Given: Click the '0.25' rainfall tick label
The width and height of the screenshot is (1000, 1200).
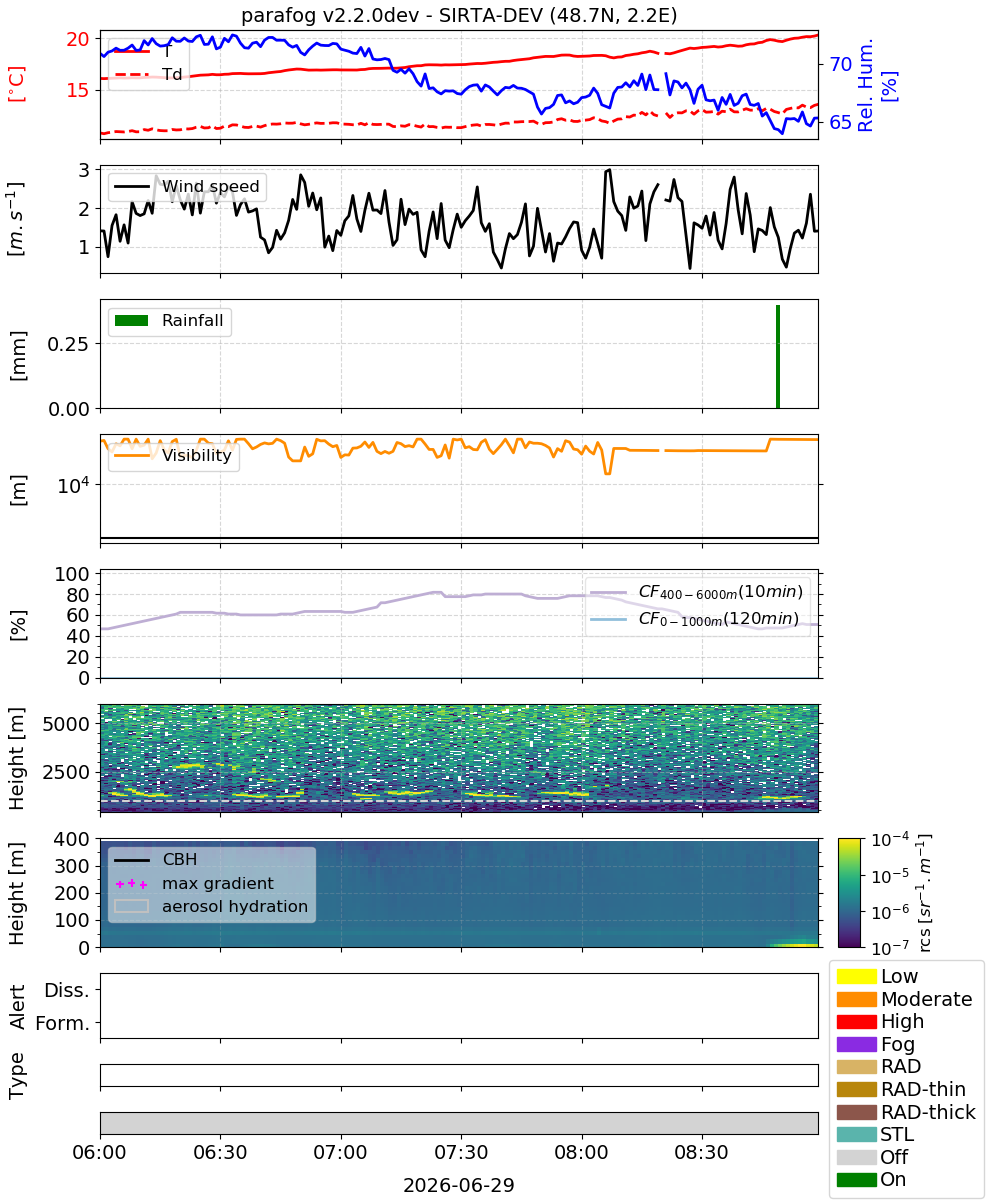Looking at the screenshot, I should 69,344.
